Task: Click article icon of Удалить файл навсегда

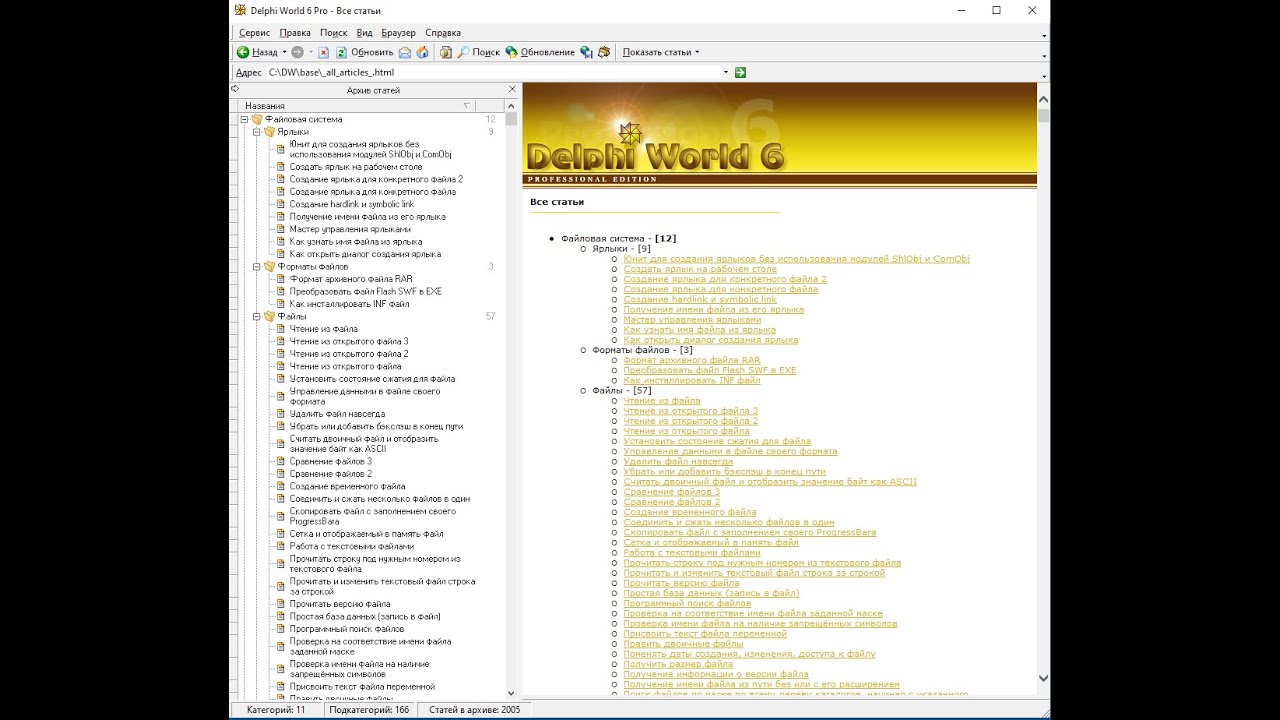Action: (281, 414)
